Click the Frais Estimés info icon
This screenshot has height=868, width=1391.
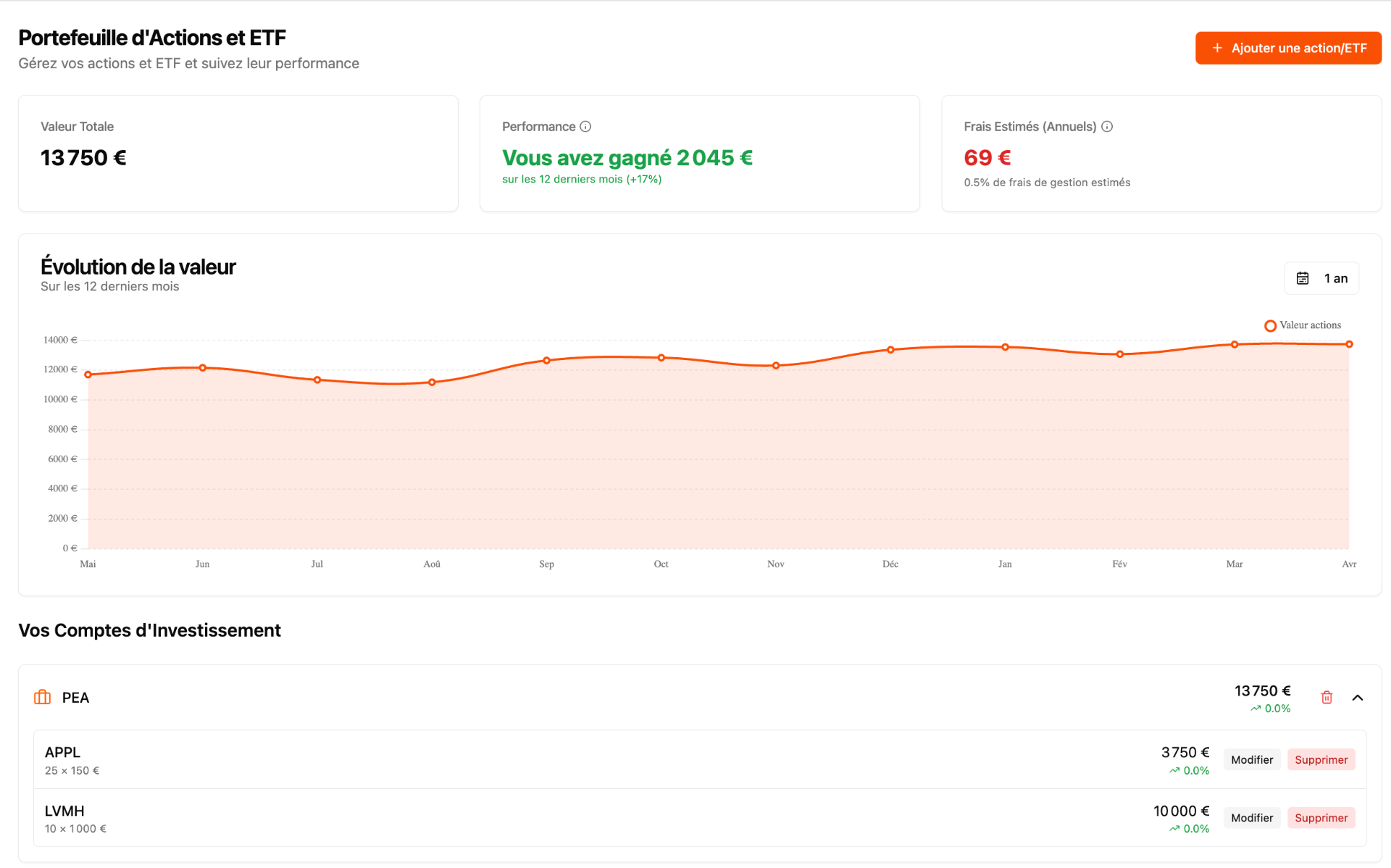[x=1107, y=127]
